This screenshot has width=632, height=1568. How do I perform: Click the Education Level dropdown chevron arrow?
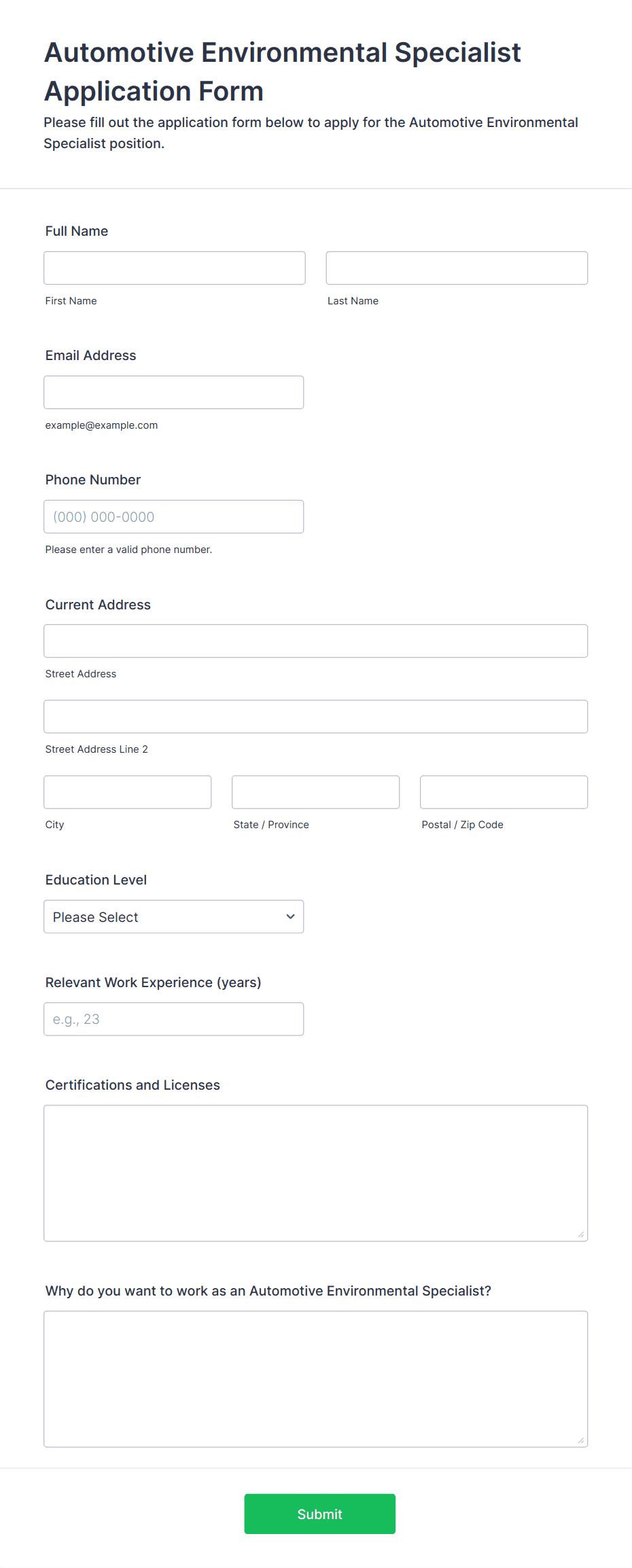(x=291, y=916)
